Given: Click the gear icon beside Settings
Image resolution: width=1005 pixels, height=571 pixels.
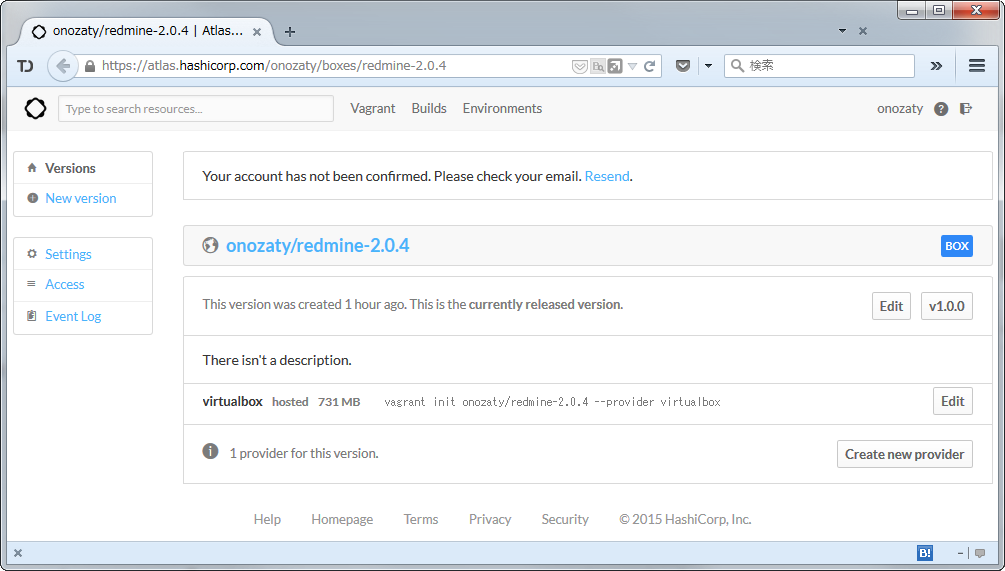Looking at the screenshot, I should point(32,254).
